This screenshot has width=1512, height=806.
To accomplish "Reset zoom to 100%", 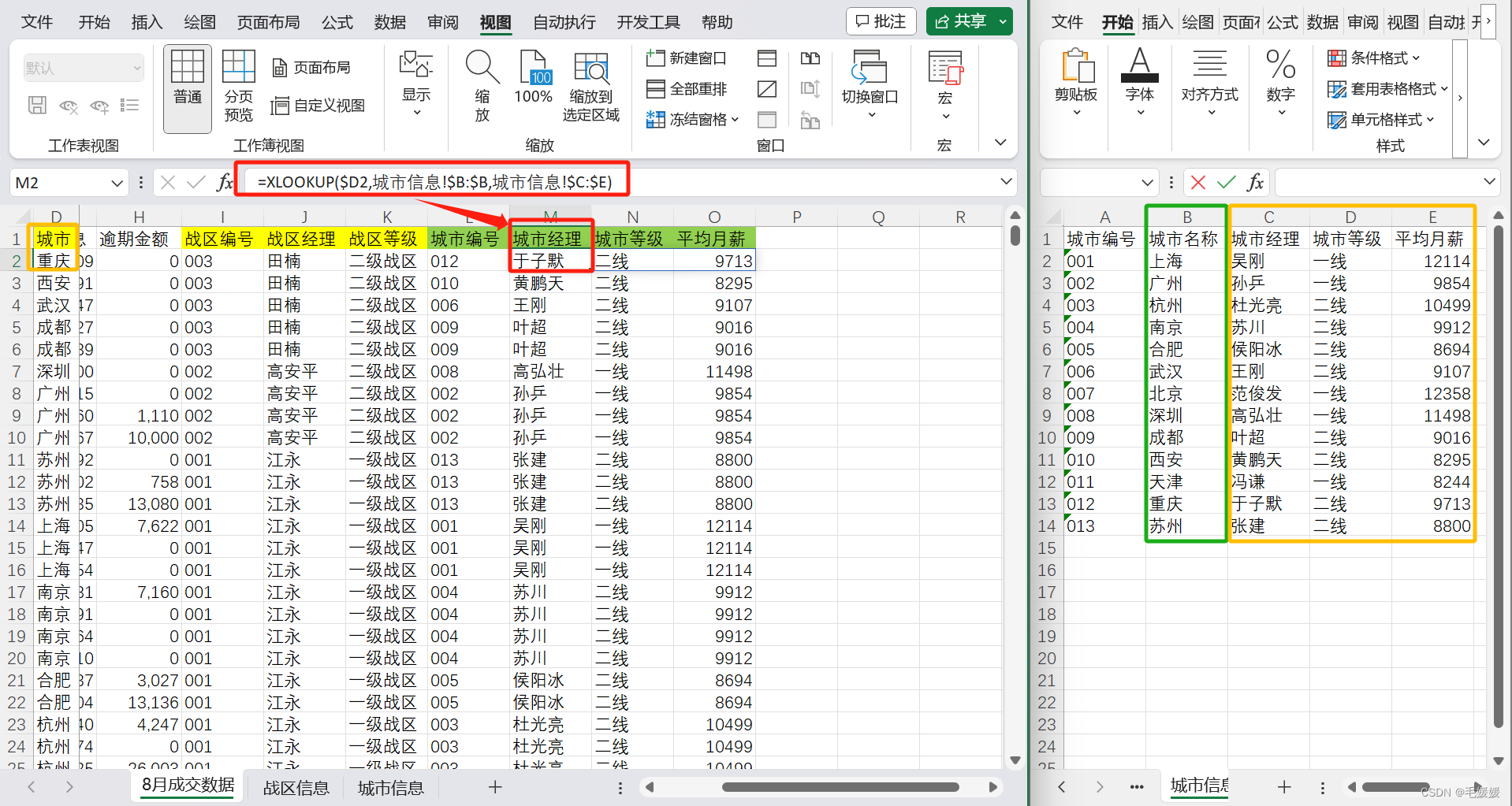I will click(x=534, y=77).
